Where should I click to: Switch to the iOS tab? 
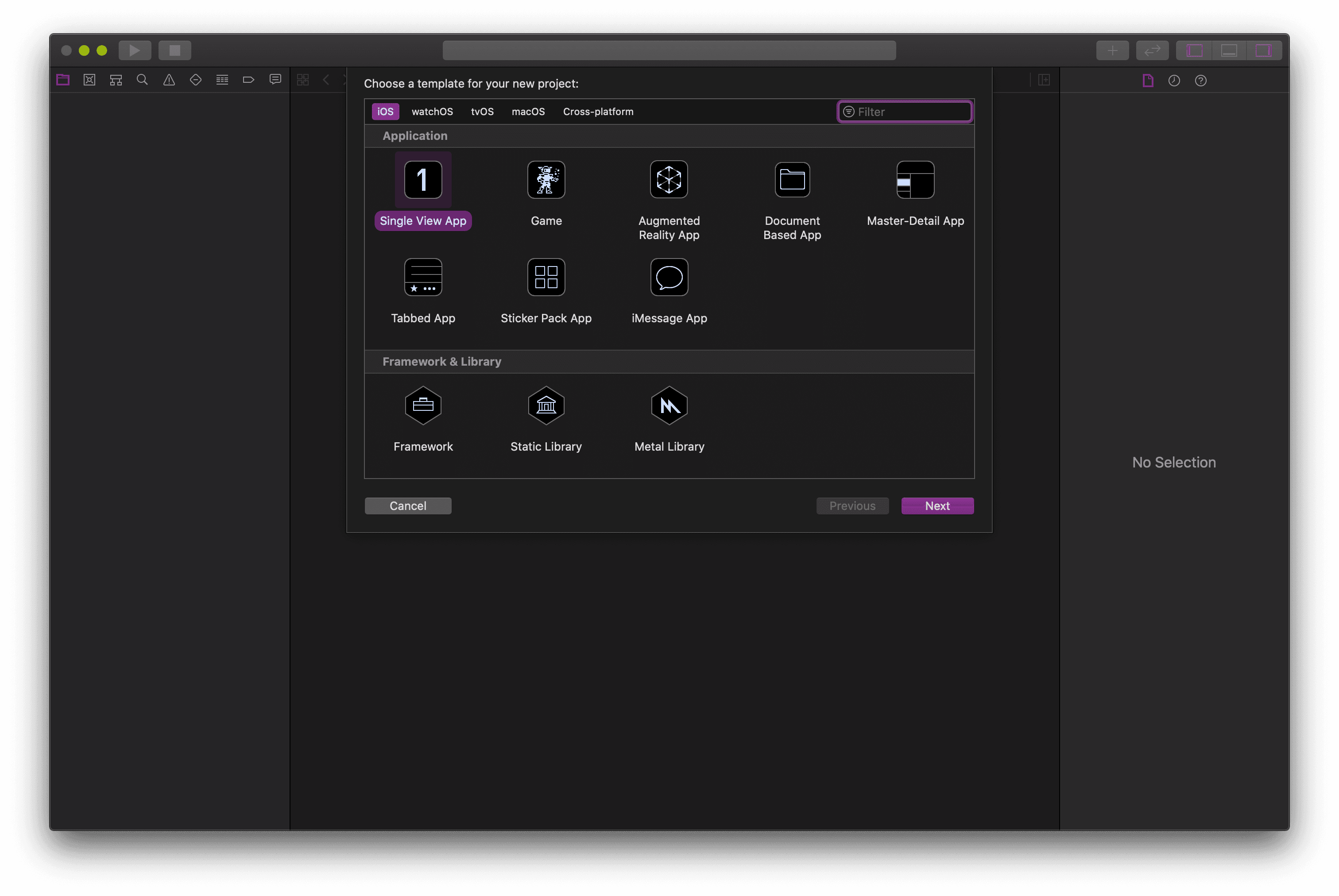(385, 112)
